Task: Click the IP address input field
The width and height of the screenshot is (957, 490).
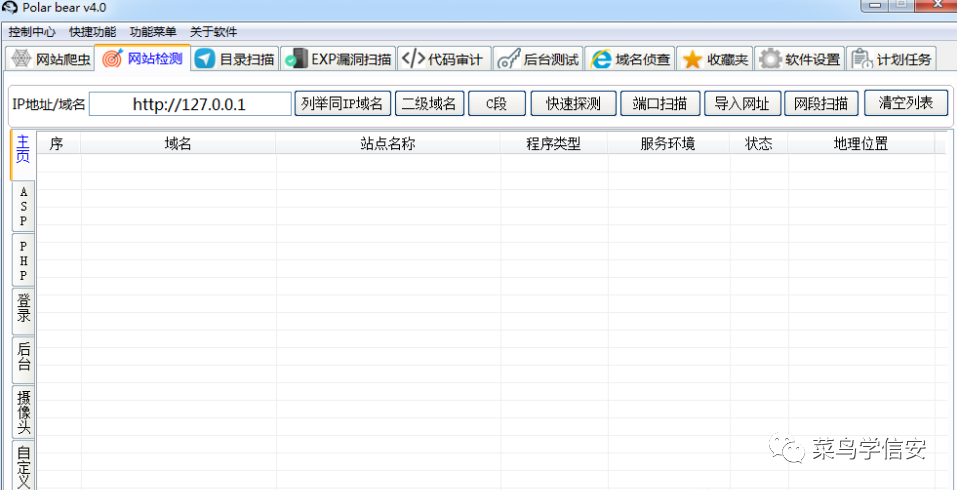Action: (189, 105)
